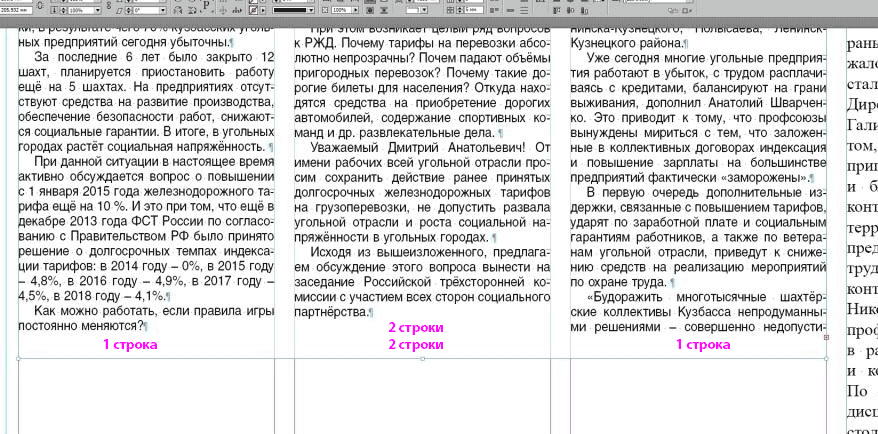Click the gutter field showing 5 mm
Image resolution: width=878 pixels, height=434 pixels.
(474, 10)
